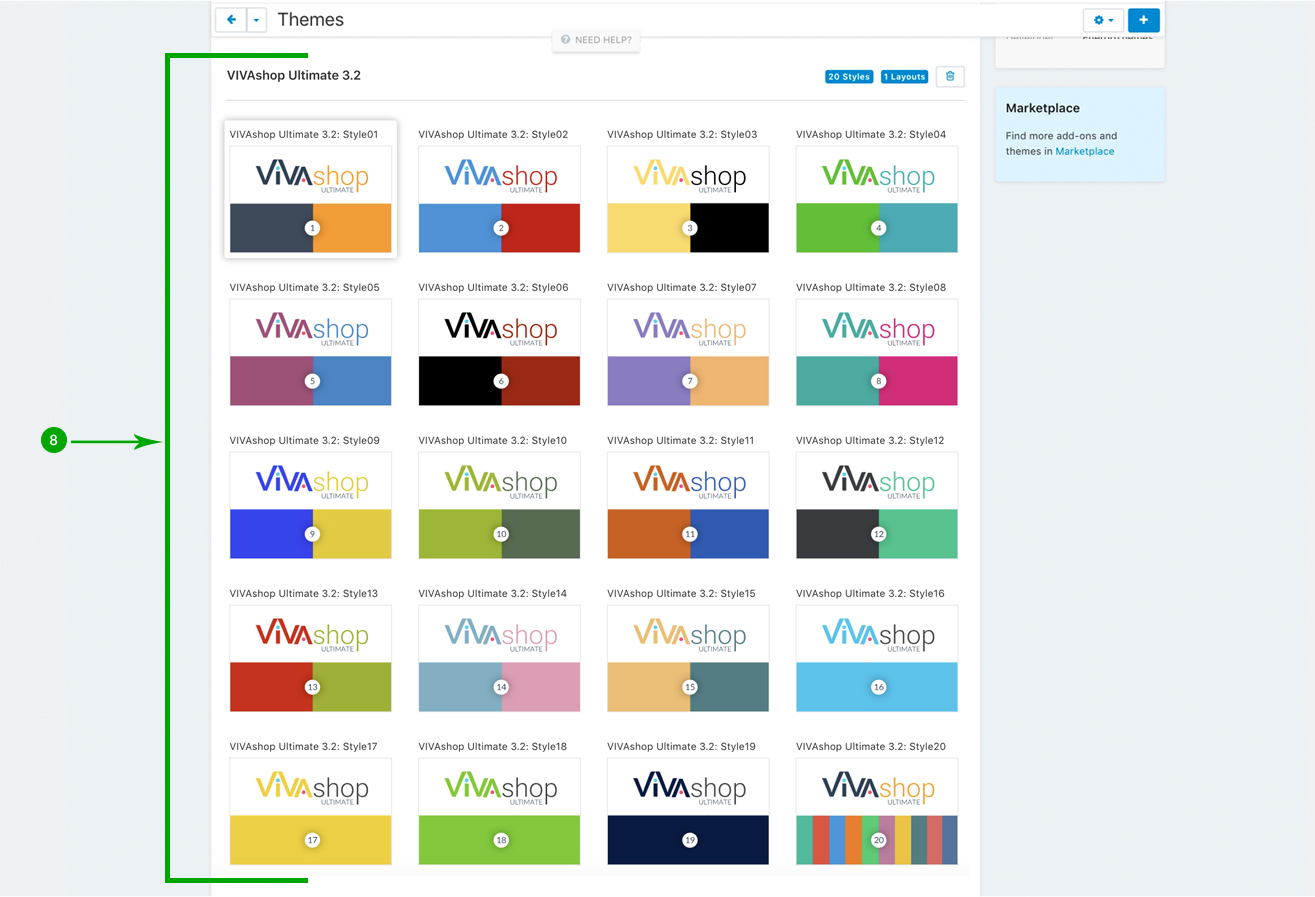Click the blue plus add button
The height and width of the screenshot is (897, 1315).
[1143, 20]
